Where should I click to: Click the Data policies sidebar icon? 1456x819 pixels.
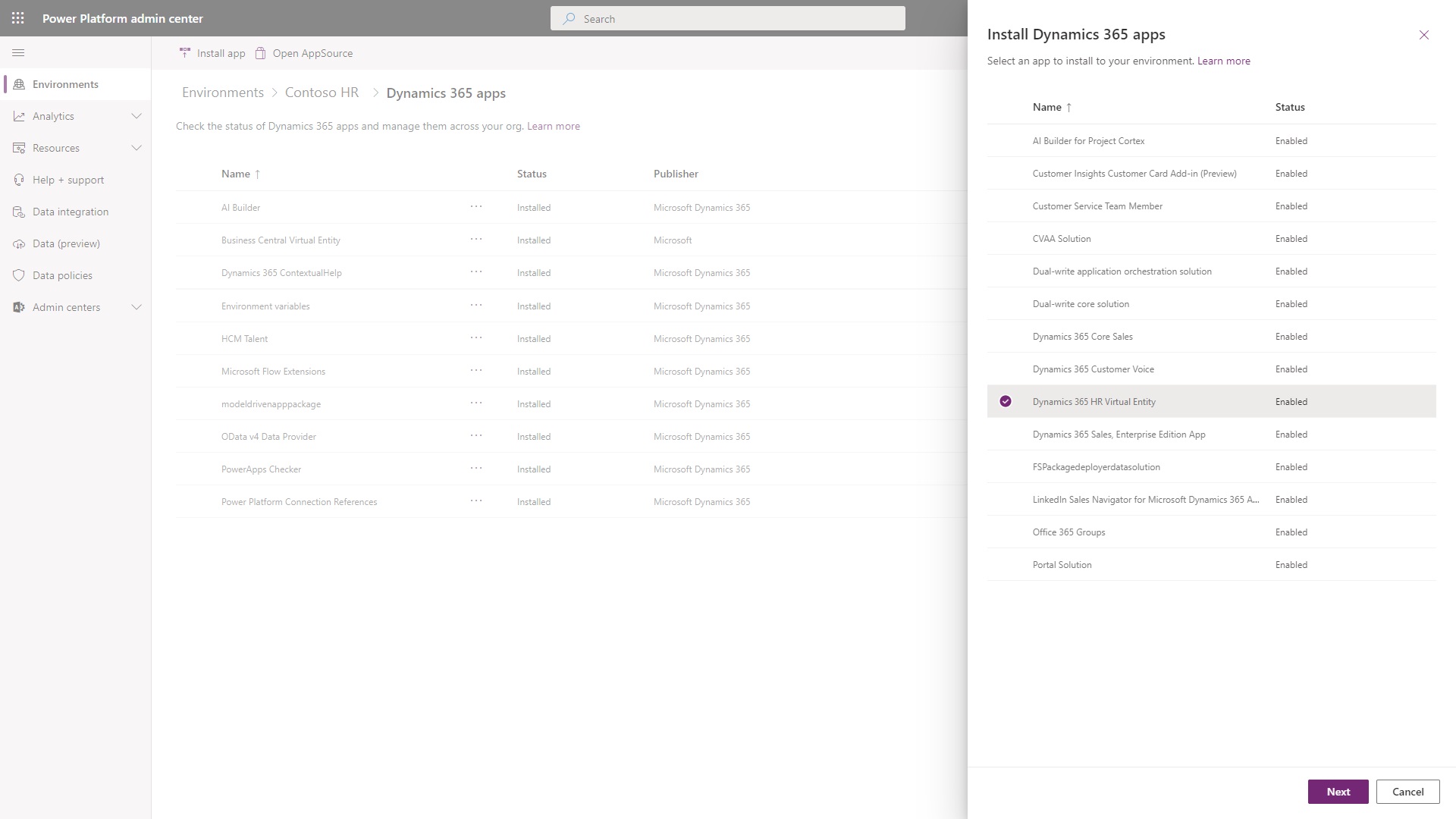point(18,275)
